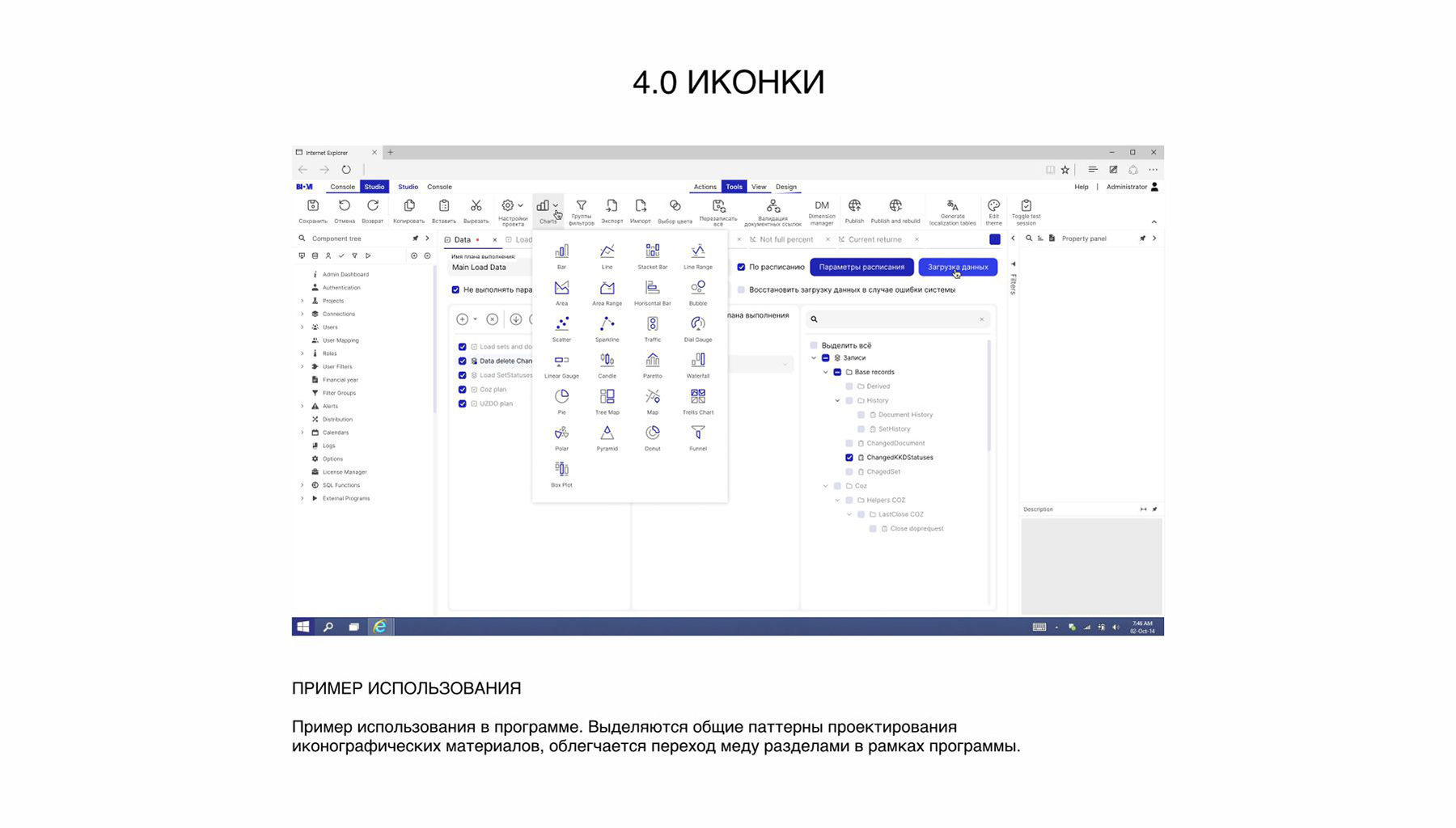Viewport: 1456px width, 828px height.
Task: Click the blue color swatch square
Action: [x=994, y=239]
